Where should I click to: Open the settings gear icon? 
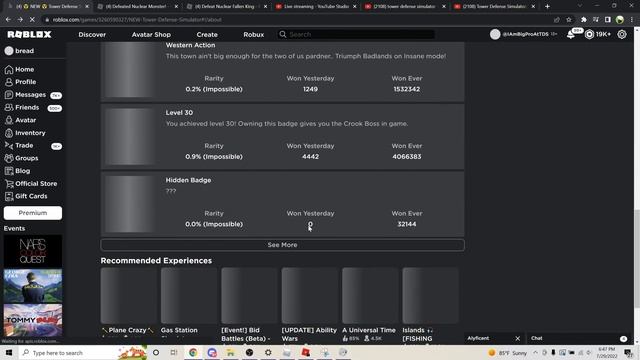(x=622, y=35)
